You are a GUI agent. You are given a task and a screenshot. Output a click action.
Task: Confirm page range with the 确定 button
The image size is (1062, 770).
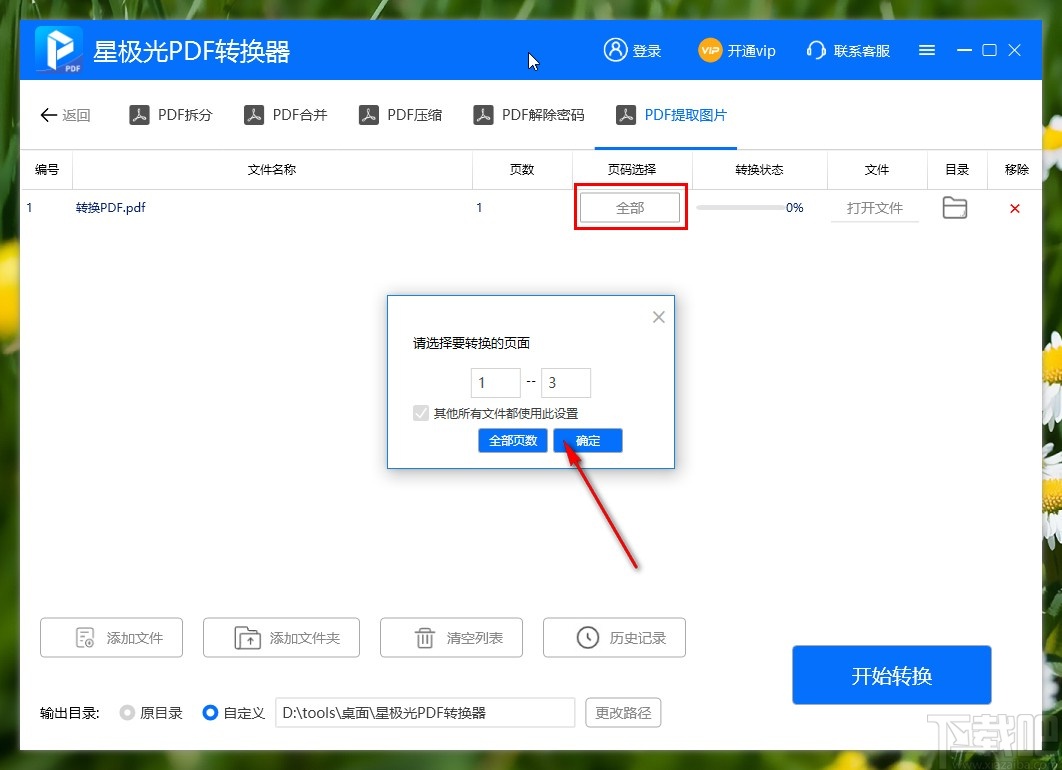click(x=588, y=440)
